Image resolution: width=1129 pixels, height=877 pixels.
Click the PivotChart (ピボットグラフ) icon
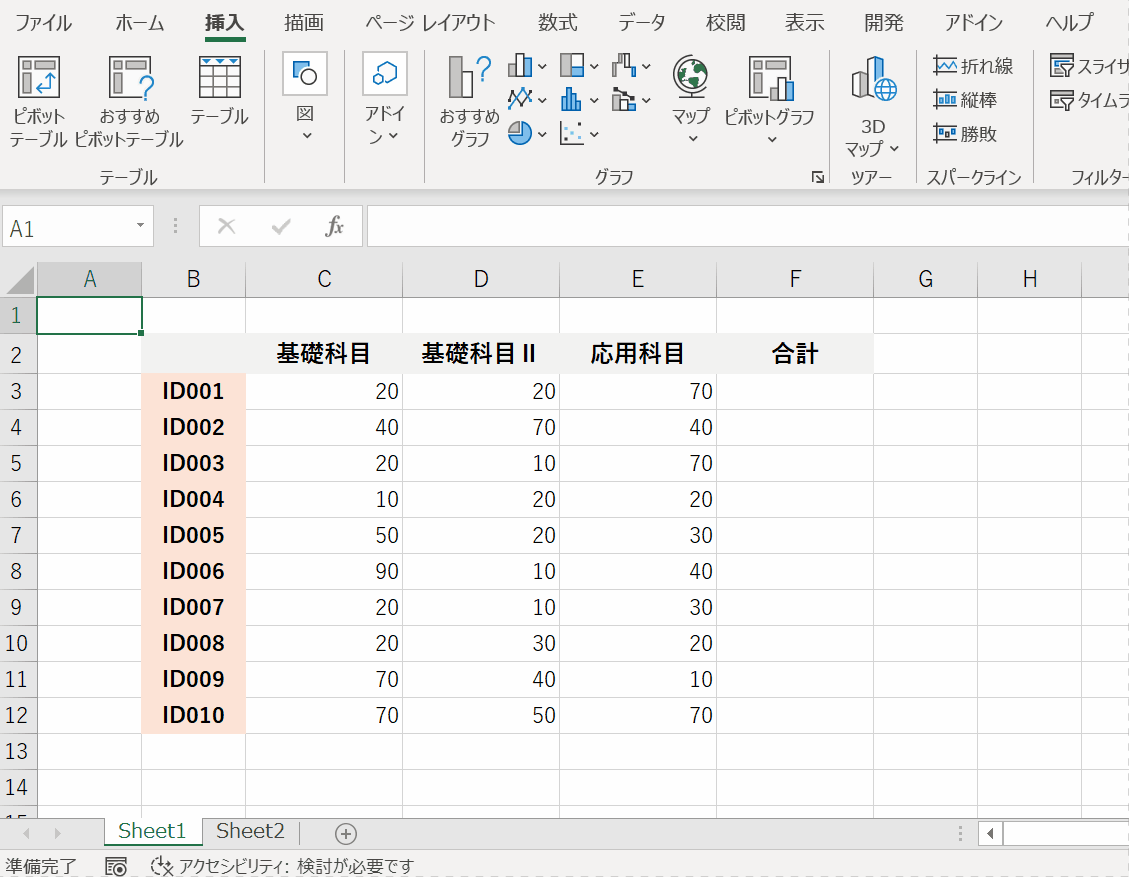point(769,79)
